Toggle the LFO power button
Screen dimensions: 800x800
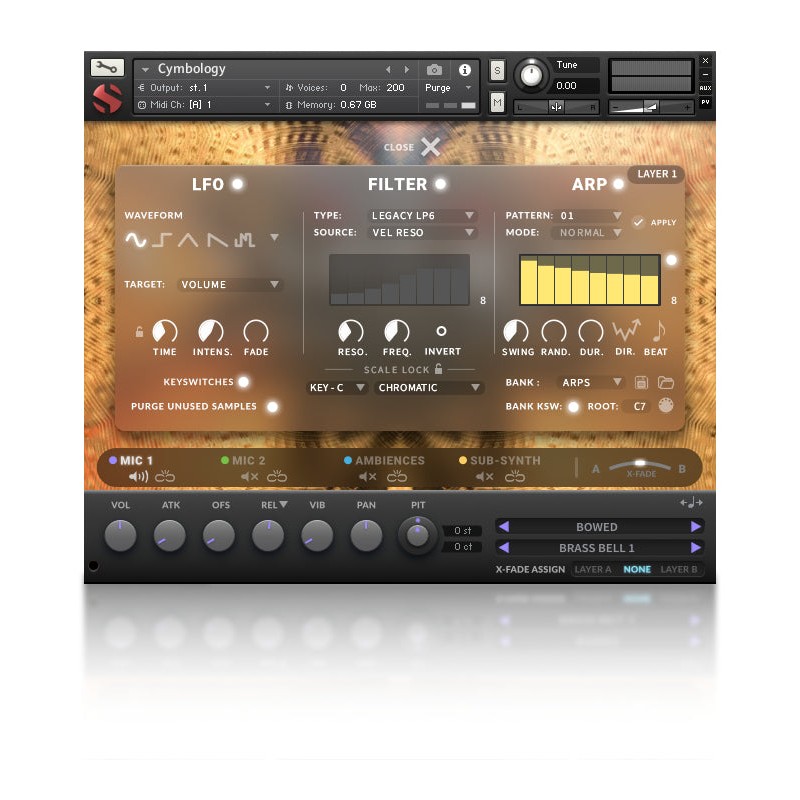click(x=238, y=184)
